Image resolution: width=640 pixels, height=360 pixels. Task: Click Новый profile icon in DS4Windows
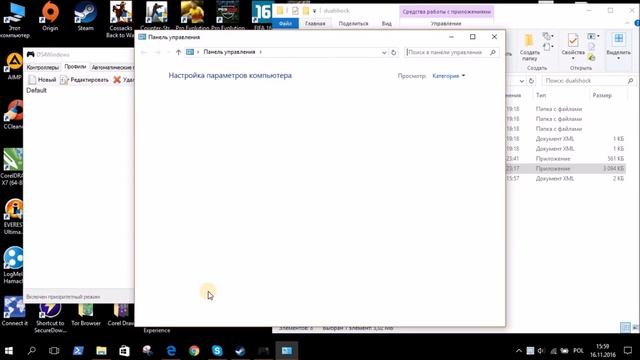[x=32, y=80]
